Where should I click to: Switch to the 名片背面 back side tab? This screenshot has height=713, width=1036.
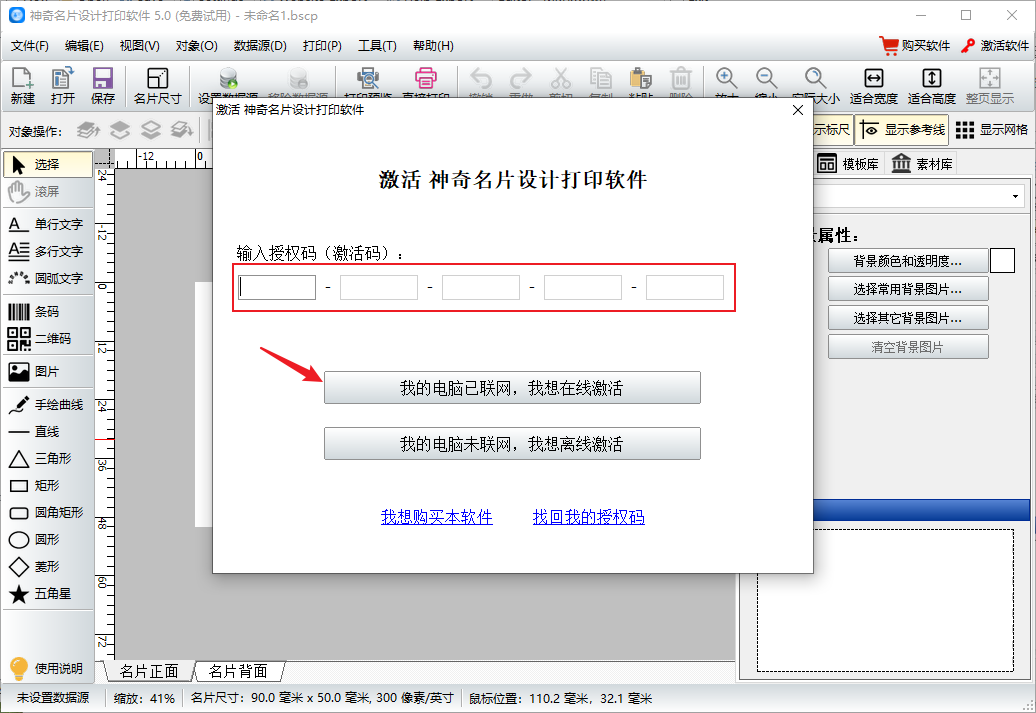(x=239, y=671)
